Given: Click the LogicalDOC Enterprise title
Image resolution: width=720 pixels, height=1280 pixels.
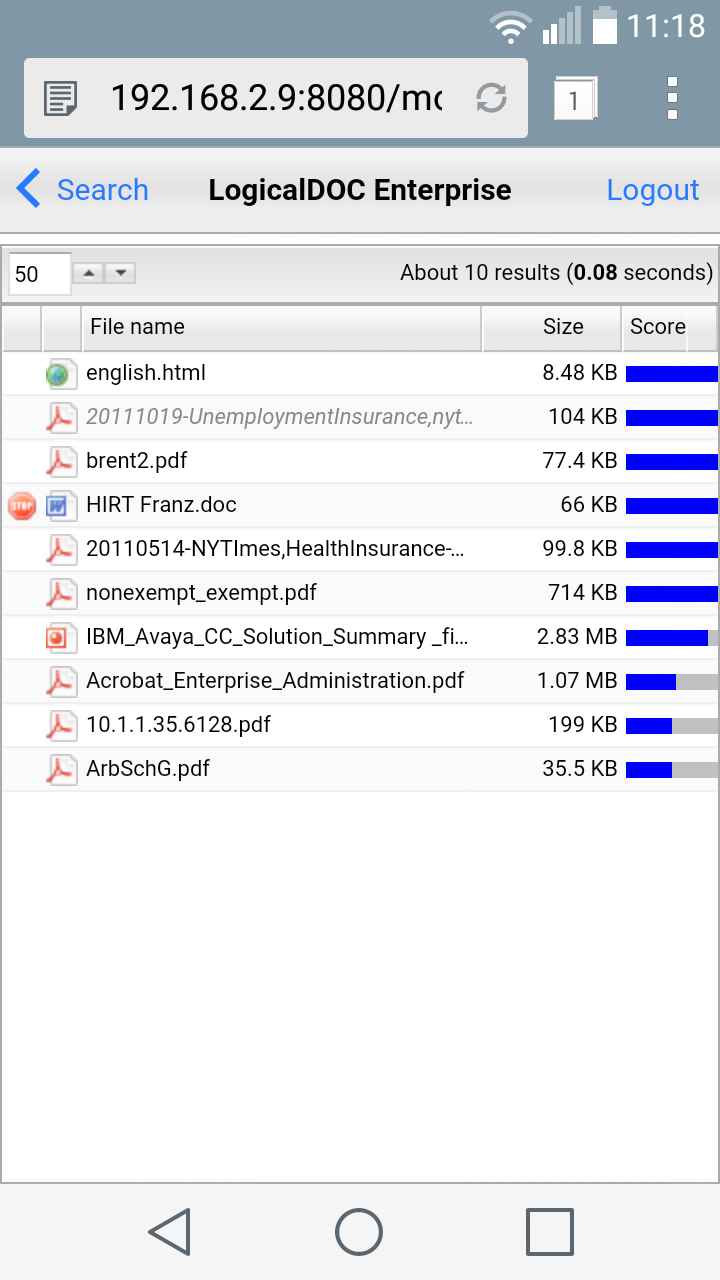Looking at the screenshot, I should pyautogui.click(x=360, y=190).
